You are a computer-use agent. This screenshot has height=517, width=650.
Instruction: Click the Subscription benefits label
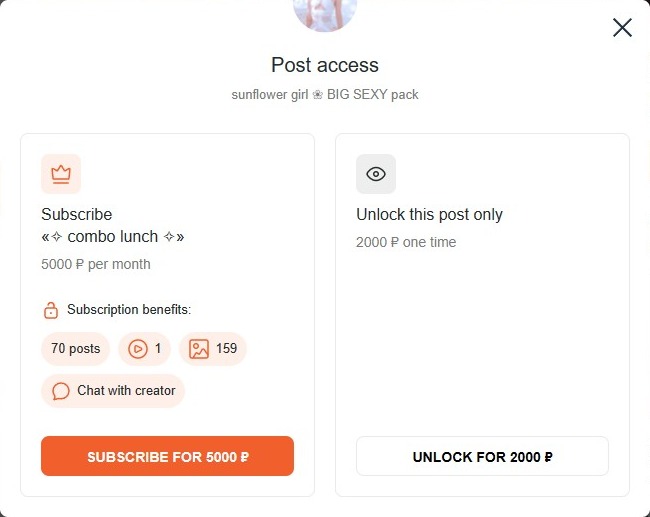(x=129, y=310)
